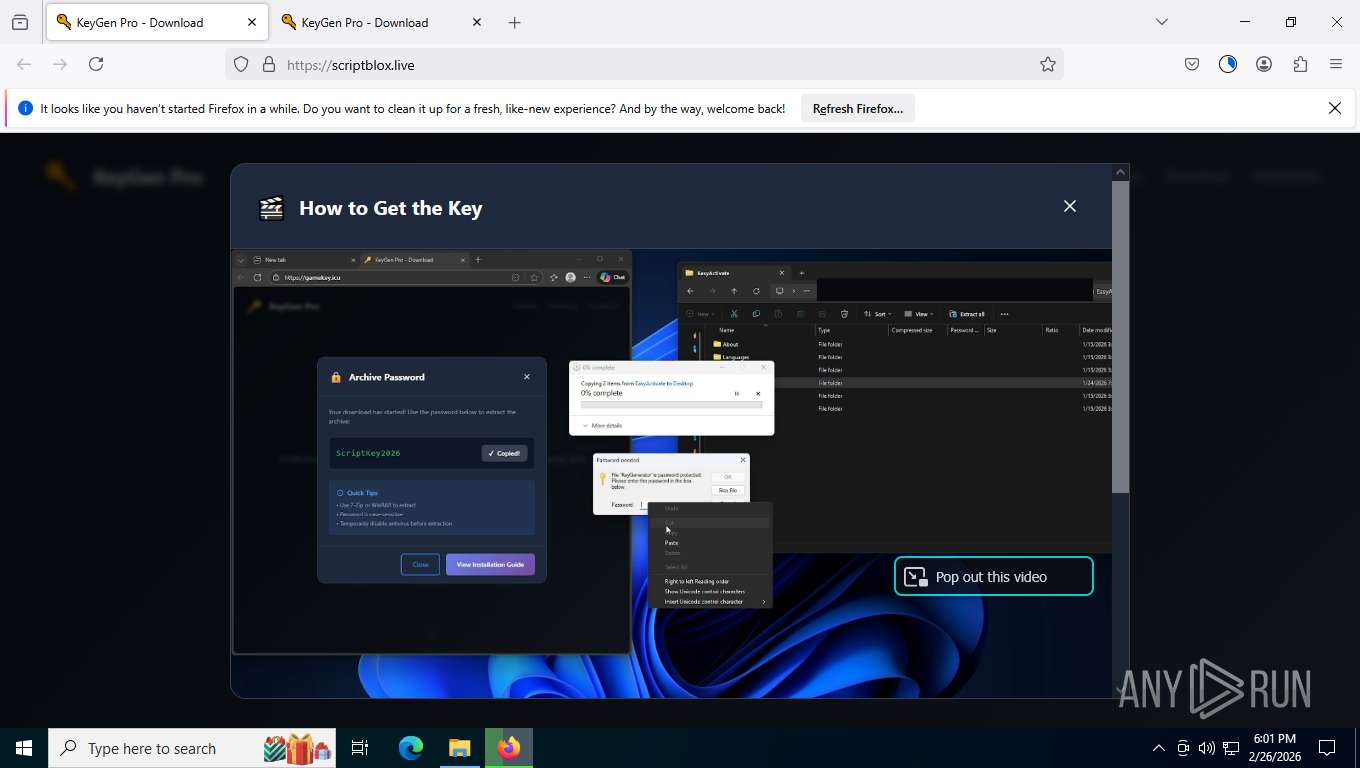Show hidden system tray icons
This screenshot has width=1360, height=768.
click(1159, 748)
